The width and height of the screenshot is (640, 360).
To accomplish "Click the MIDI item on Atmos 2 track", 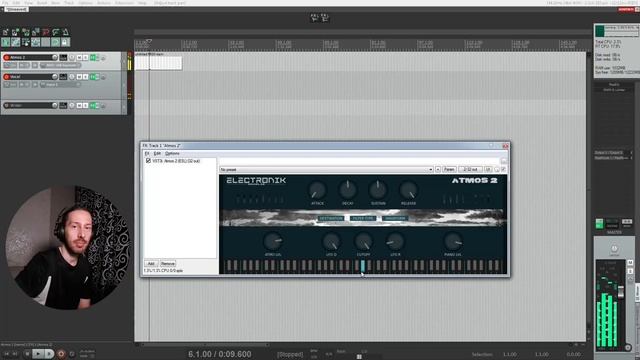I will 158,62.
